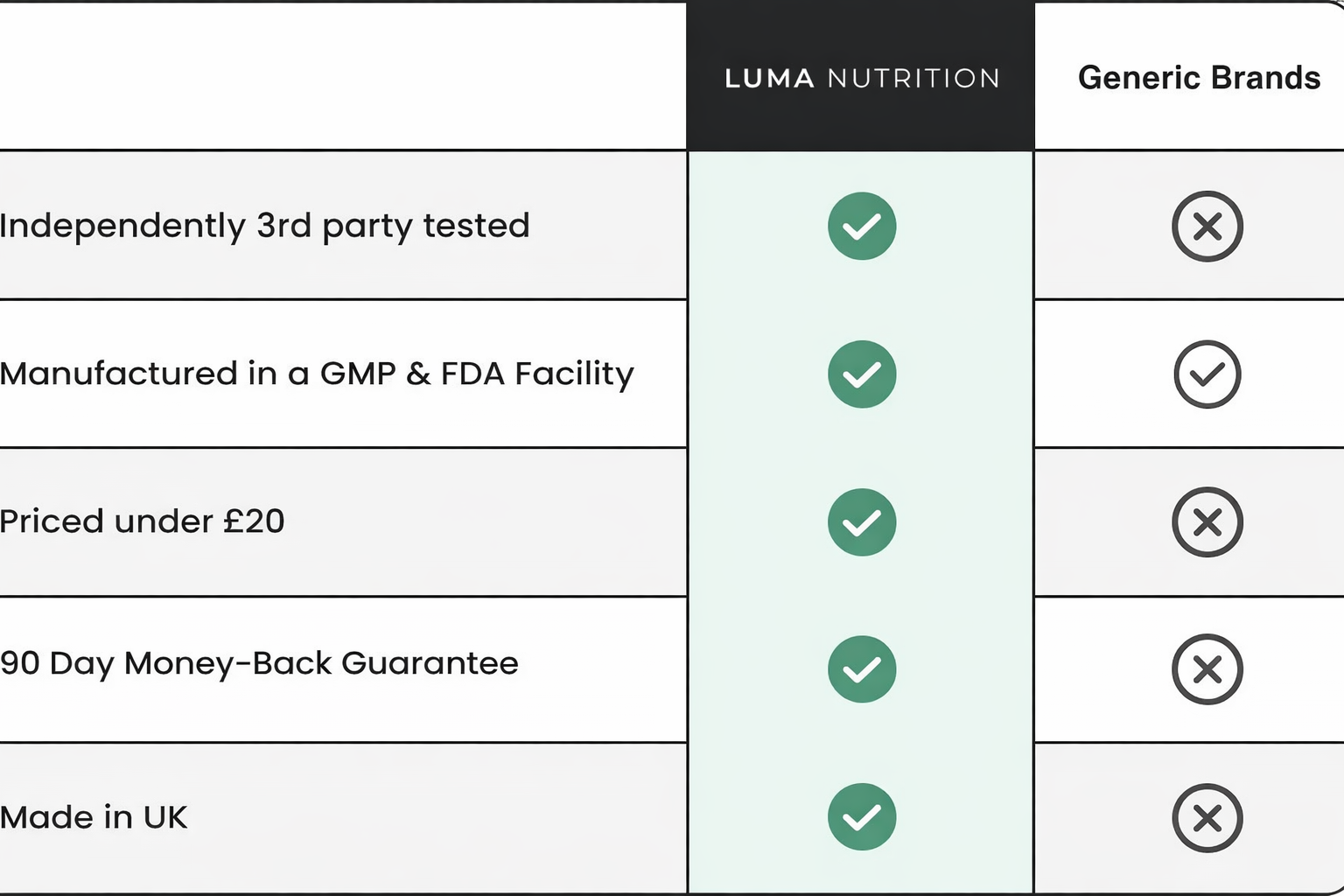Click Generic Brands X icon for Priced under £20

pos(1207,522)
